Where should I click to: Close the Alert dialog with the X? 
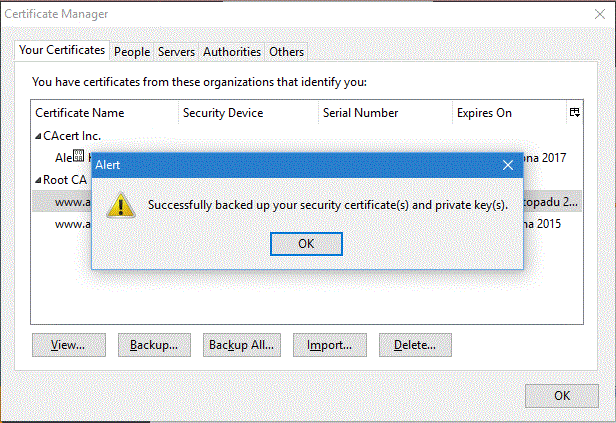[x=508, y=164]
